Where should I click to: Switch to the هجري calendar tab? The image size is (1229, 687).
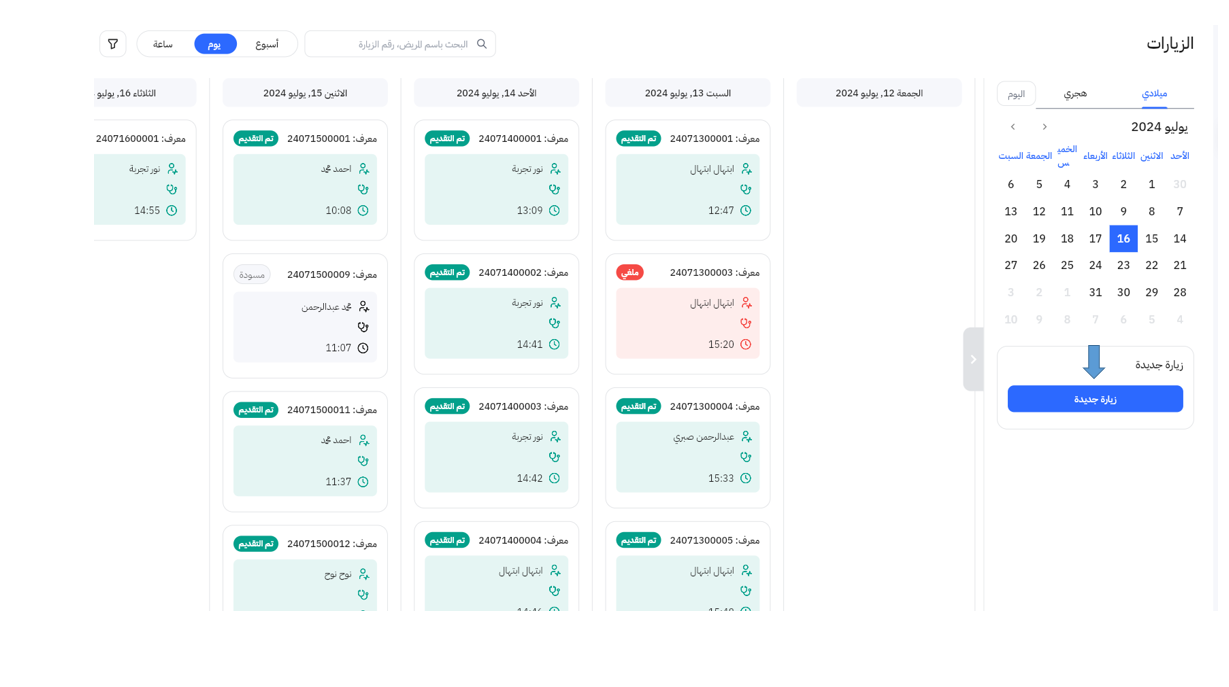(x=1075, y=93)
